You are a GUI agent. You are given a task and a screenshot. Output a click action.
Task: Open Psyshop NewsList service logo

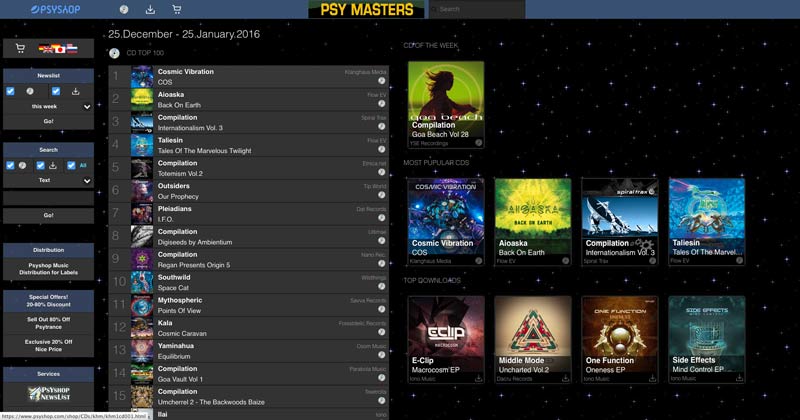(x=49, y=394)
